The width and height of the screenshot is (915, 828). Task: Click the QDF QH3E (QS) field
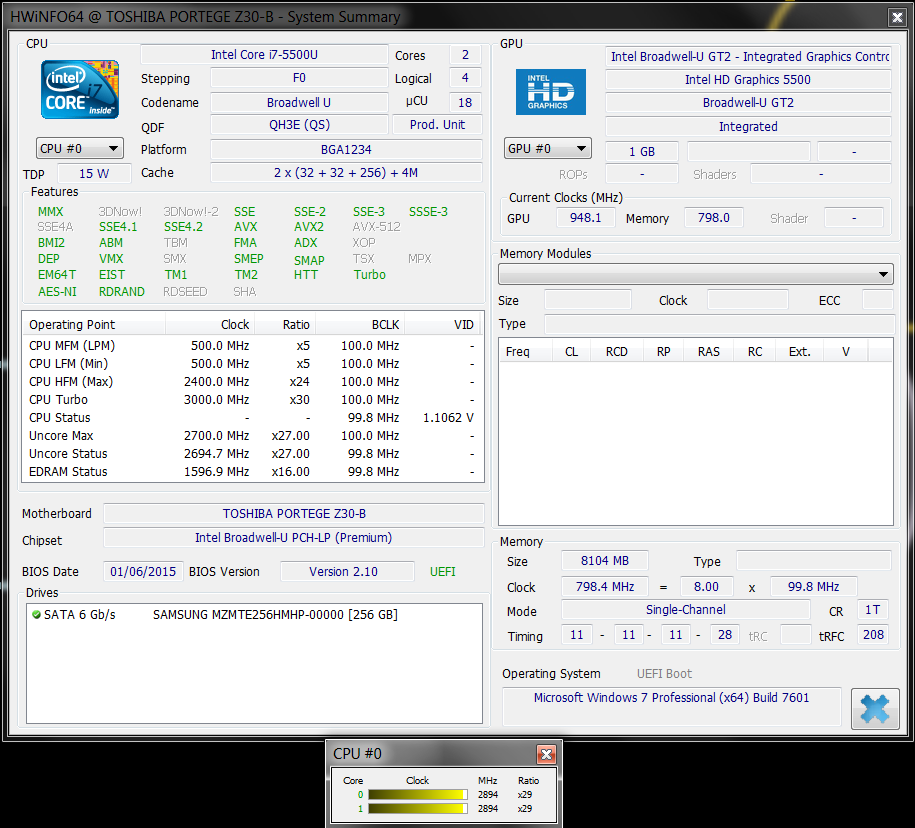click(x=299, y=125)
